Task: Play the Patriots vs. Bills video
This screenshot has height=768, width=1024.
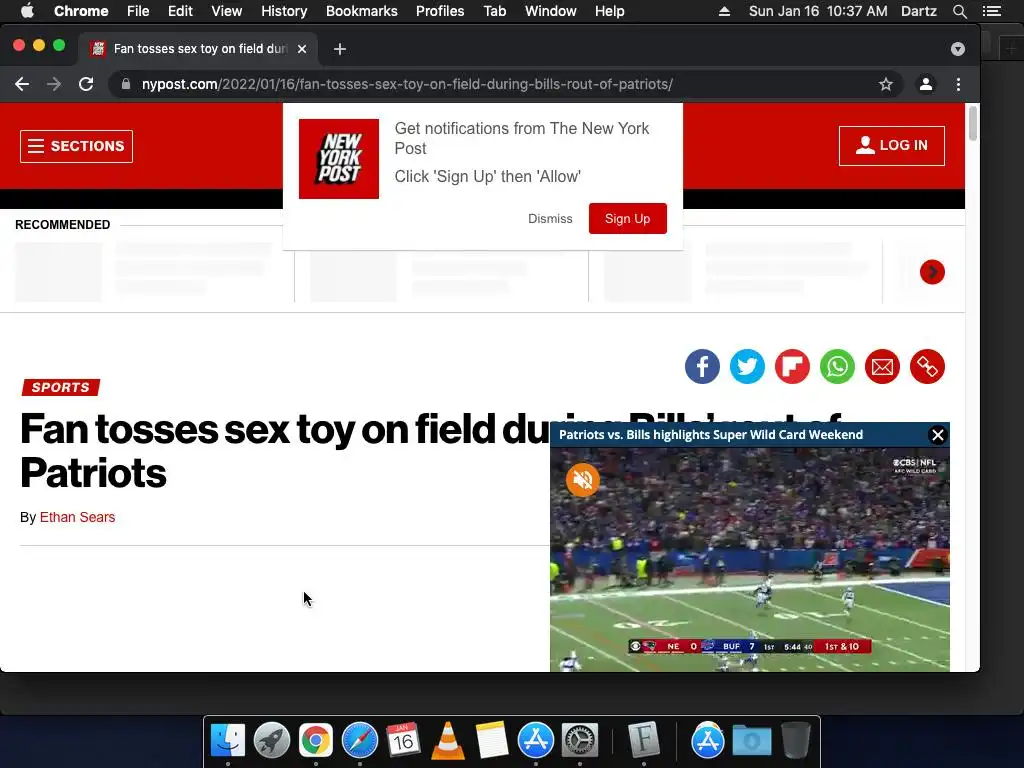Action: 750,559
